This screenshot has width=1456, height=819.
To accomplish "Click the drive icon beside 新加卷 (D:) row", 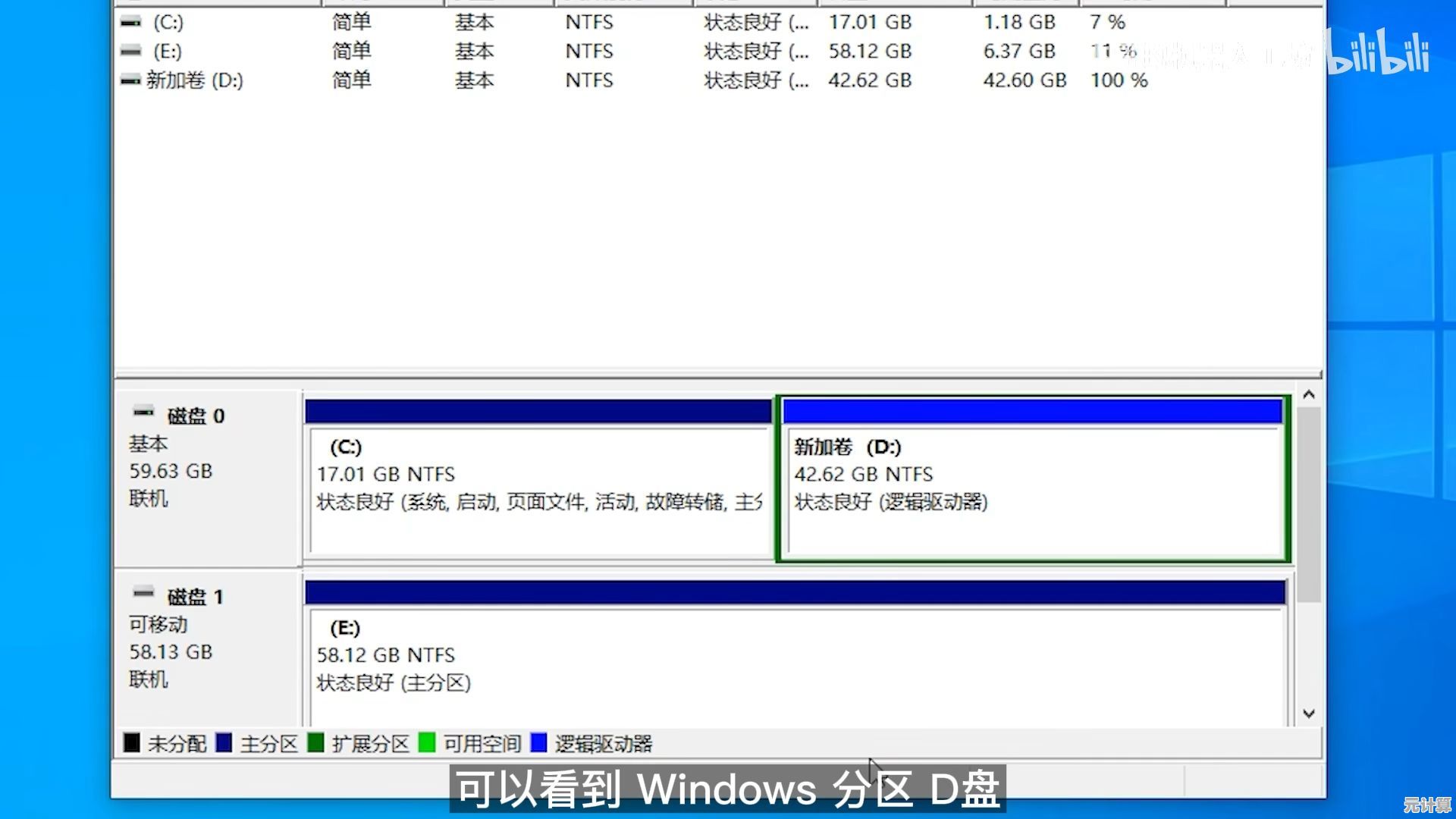I will click(130, 80).
